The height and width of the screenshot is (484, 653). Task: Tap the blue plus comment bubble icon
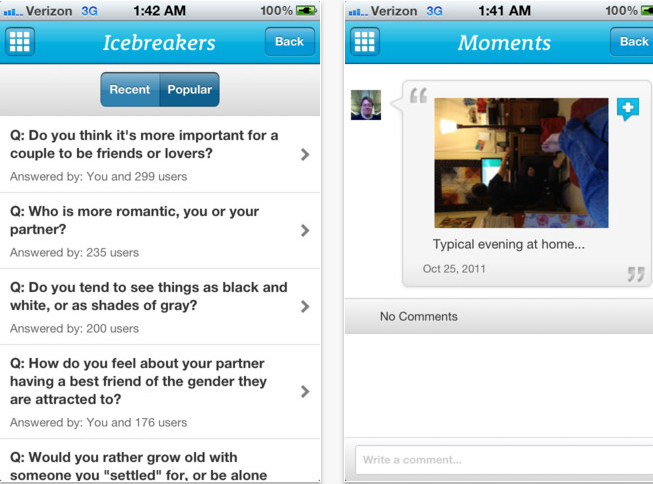pyautogui.click(x=628, y=109)
